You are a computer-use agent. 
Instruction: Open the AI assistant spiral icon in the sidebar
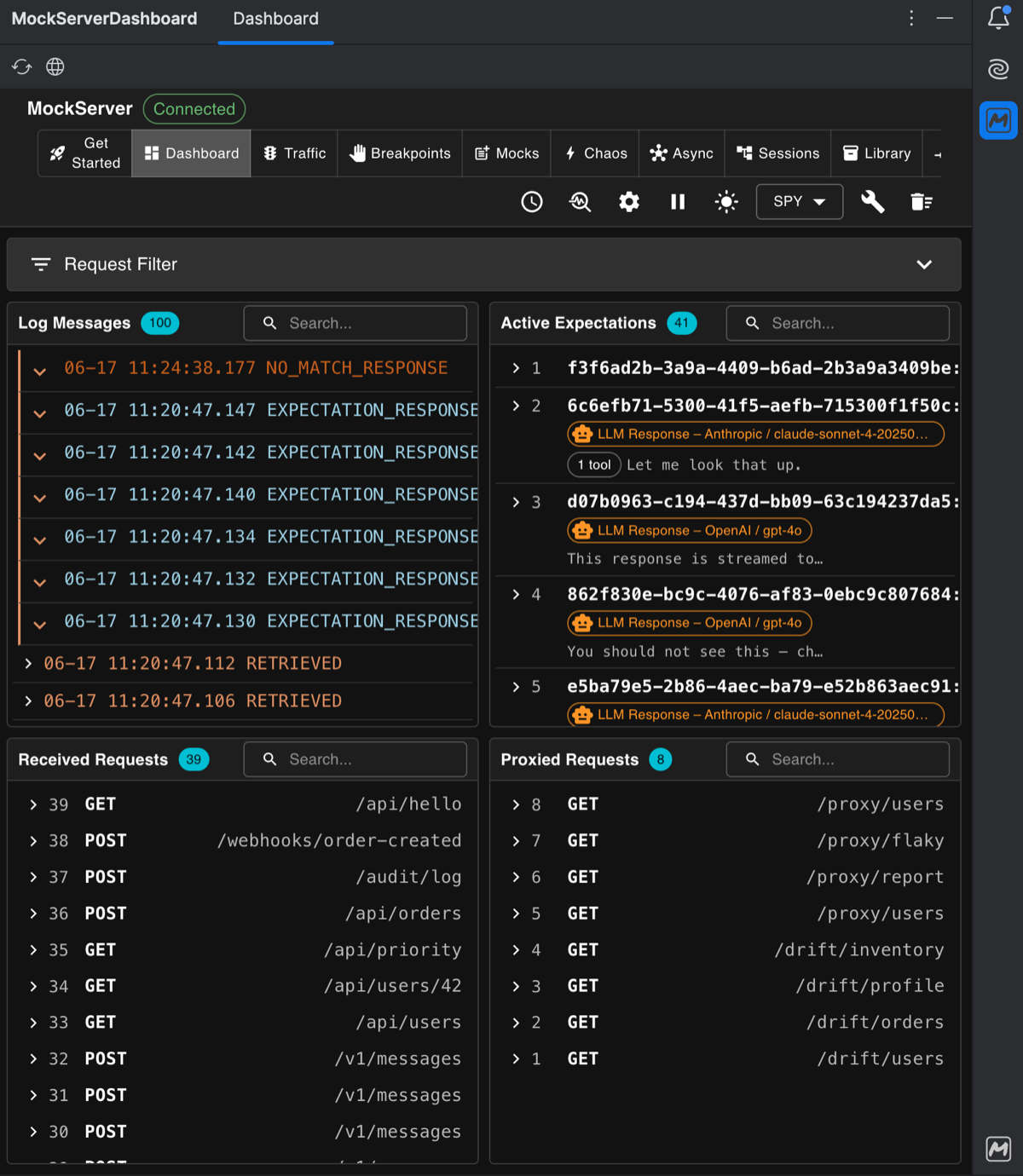[998, 69]
